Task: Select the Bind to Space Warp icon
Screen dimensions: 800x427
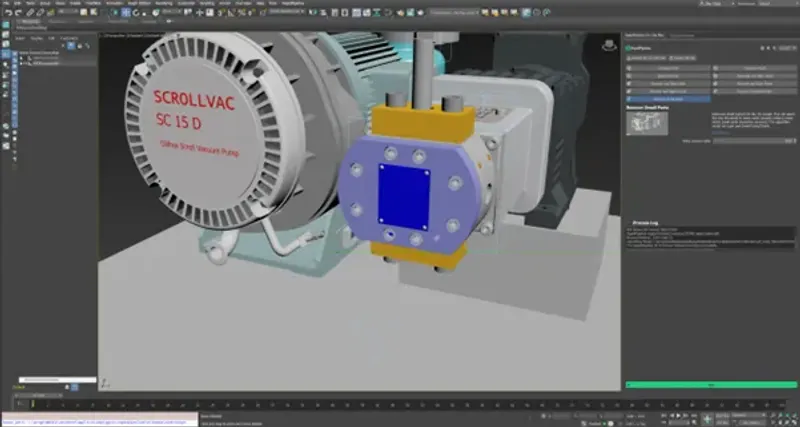Action: [51, 12]
